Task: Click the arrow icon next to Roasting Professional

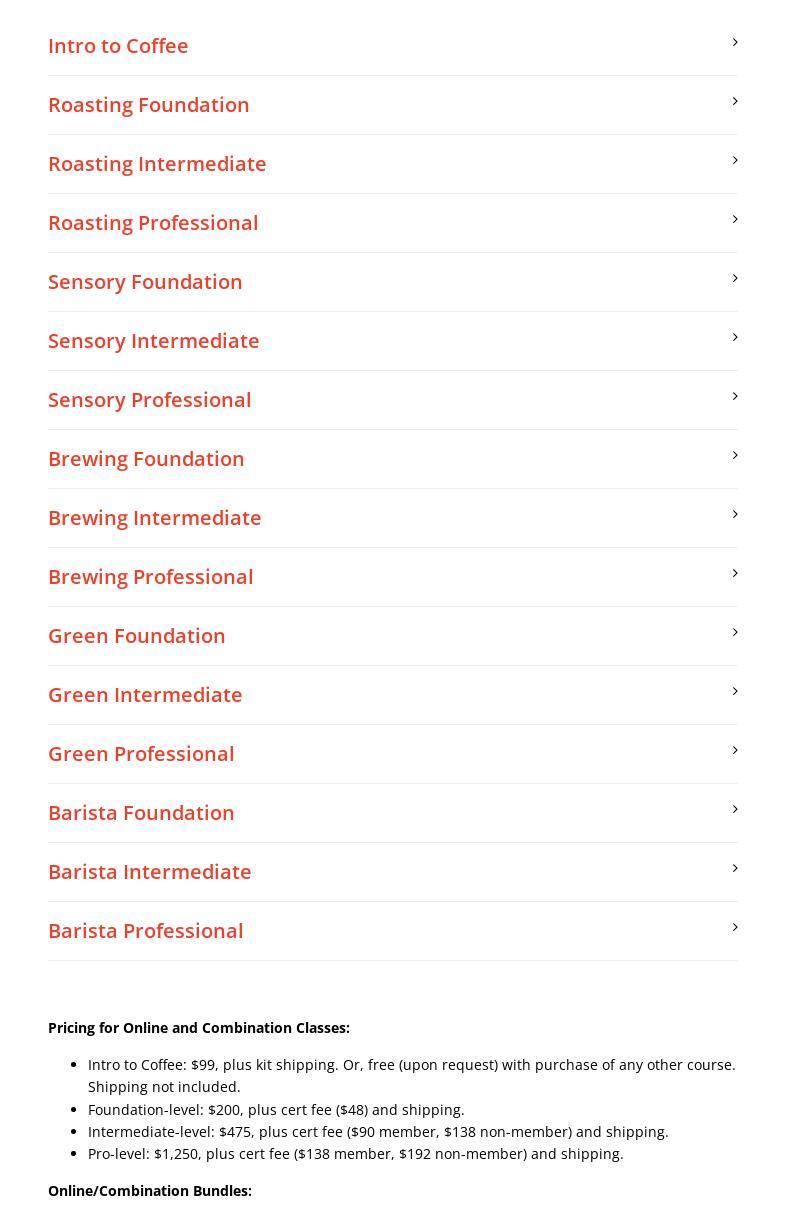Action: pos(734,219)
